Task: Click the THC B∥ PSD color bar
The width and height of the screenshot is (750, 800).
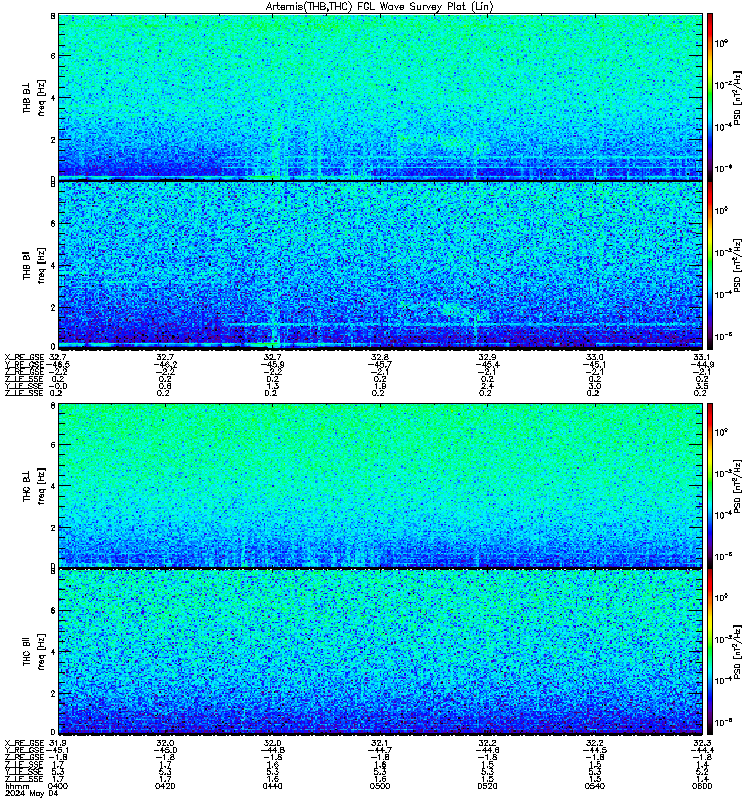Action: tap(710, 652)
